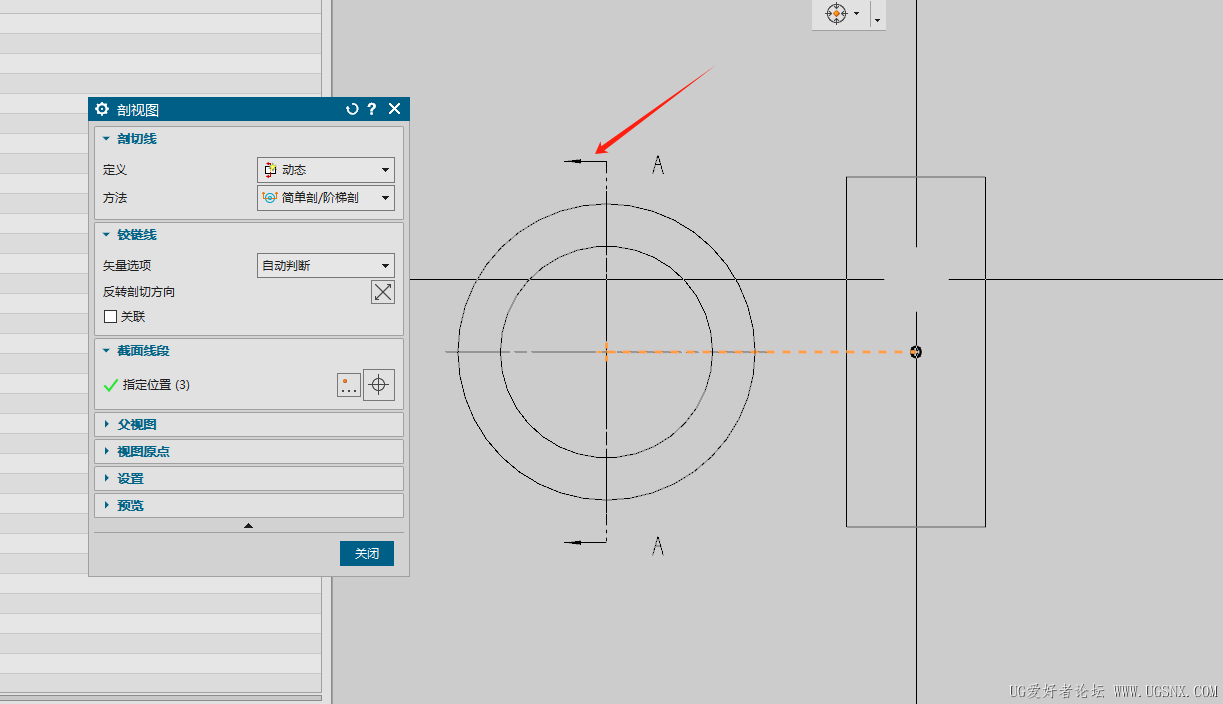The image size is (1223, 704).
Task: Click the lower section label A
Action: pos(658,545)
